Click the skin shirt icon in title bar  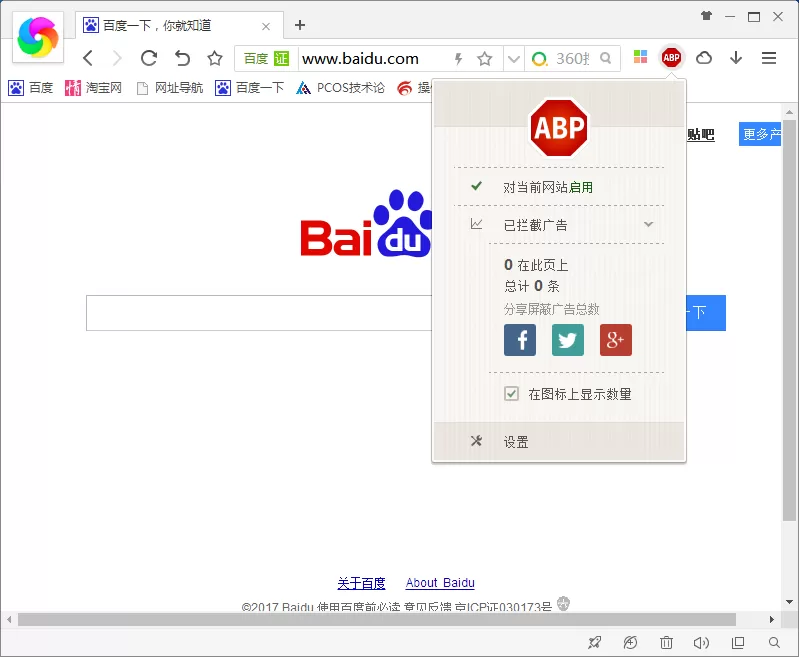[x=706, y=16]
